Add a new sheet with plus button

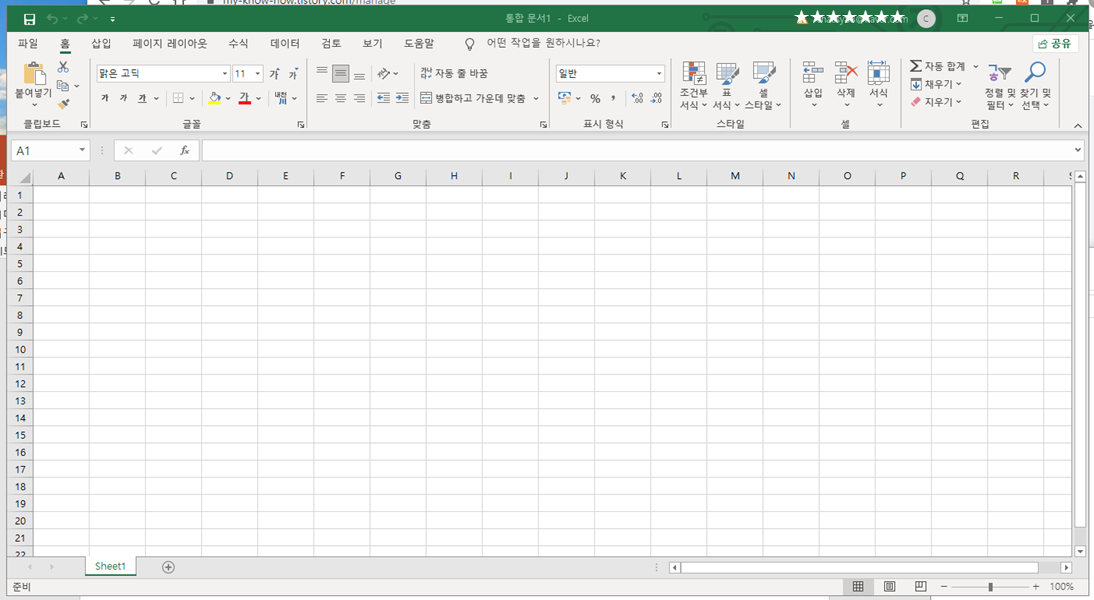(168, 567)
